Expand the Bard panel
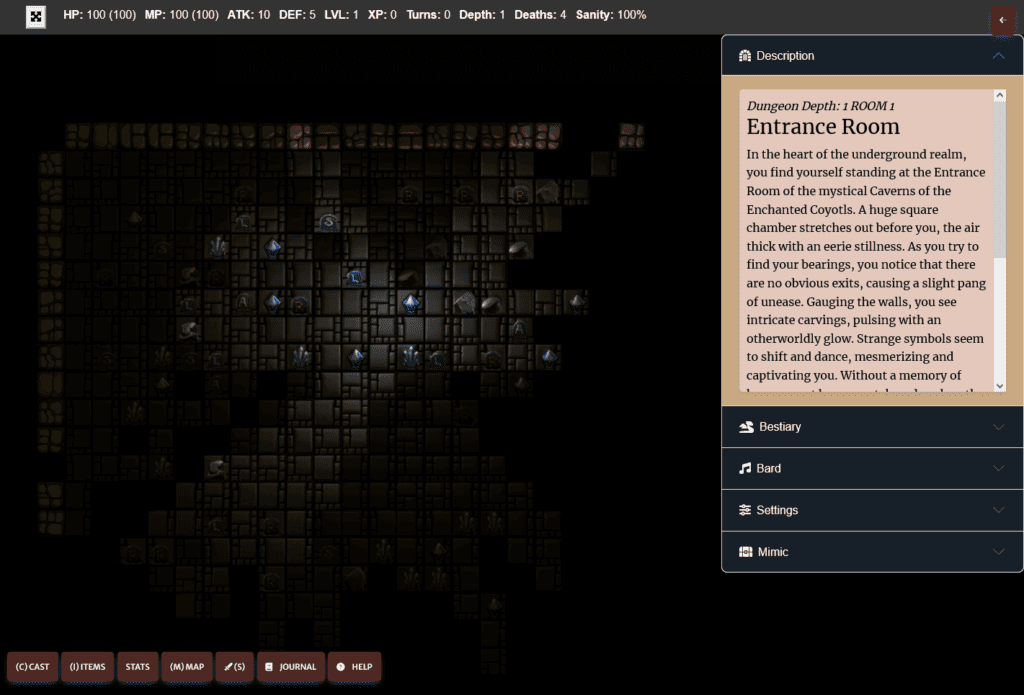Image resolution: width=1024 pixels, height=695 pixels. pos(998,468)
